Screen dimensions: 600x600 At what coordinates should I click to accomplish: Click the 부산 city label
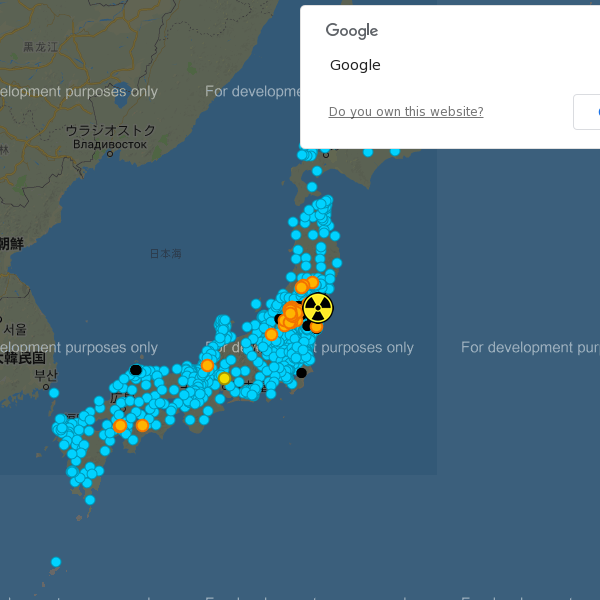[x=46, y=375]
